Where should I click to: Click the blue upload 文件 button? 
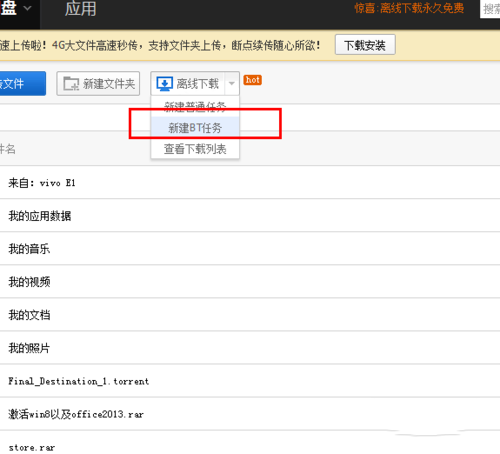(x=22, y=83)
